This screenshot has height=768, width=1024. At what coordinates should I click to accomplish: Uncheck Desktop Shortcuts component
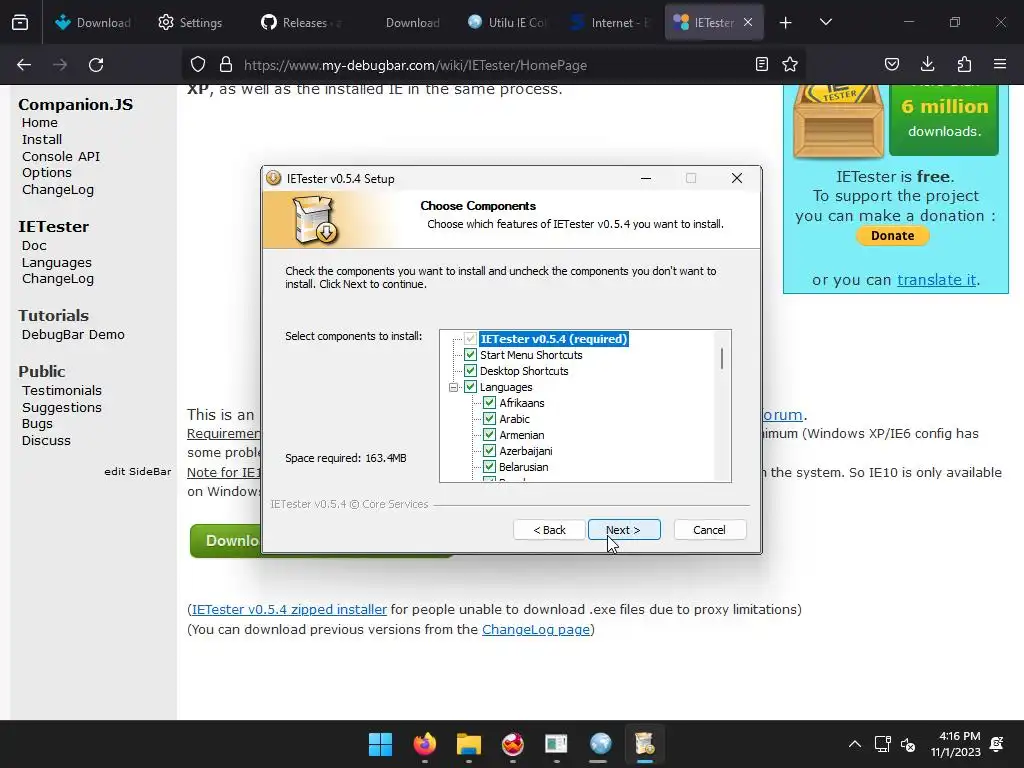tap(470, 371)
